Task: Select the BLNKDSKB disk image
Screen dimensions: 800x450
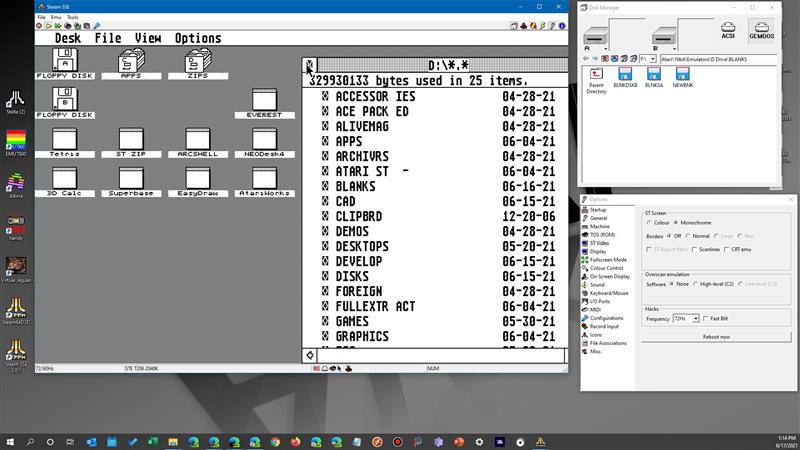Action: pos(625,77)
